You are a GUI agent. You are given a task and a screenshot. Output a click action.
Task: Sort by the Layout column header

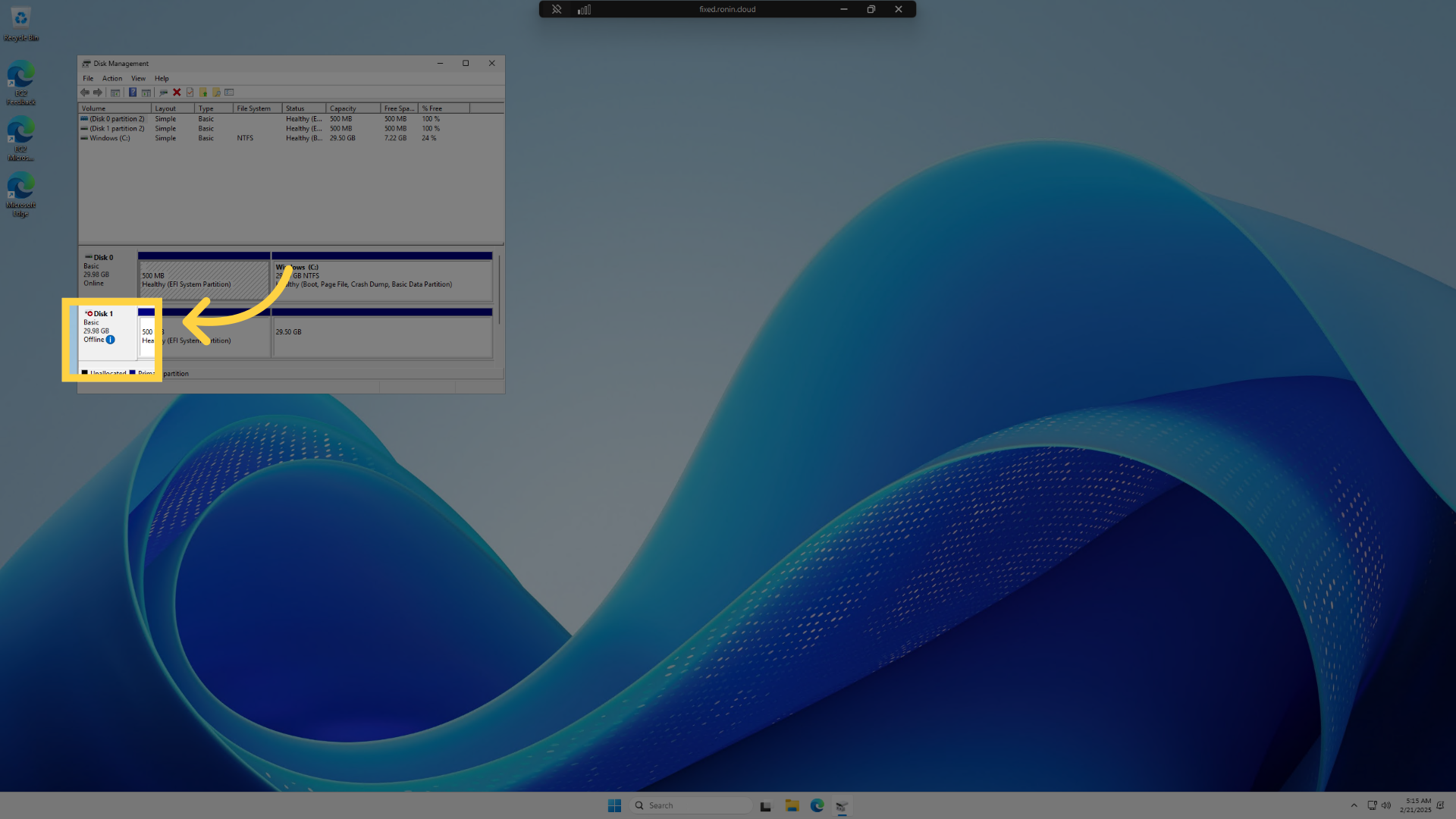pyautogui.click(x=174, y=108)
